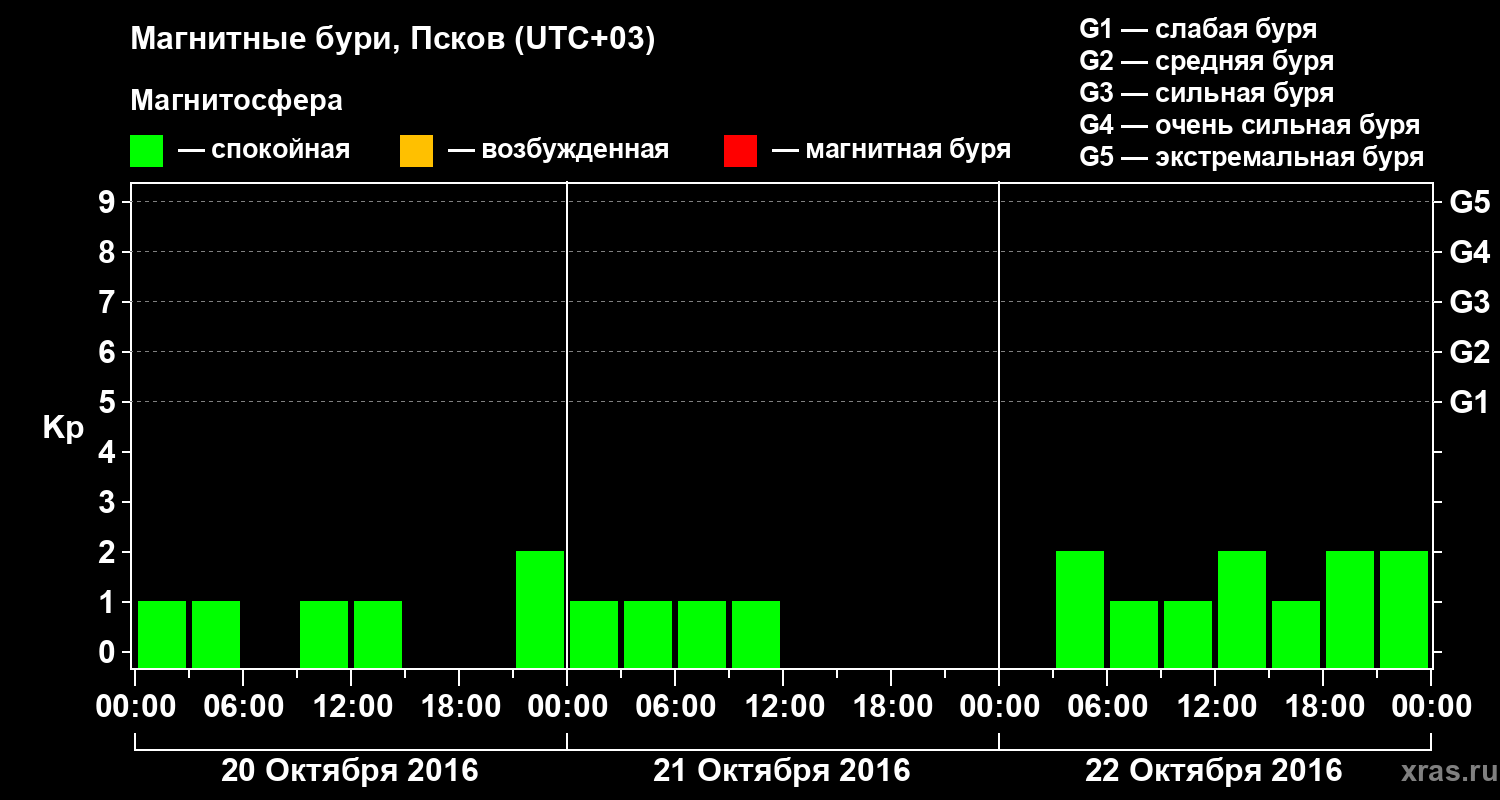Viewport: 1500px width, 800px height.
Task: Click the G4 right axis label
Action: tap(1470, 252)
